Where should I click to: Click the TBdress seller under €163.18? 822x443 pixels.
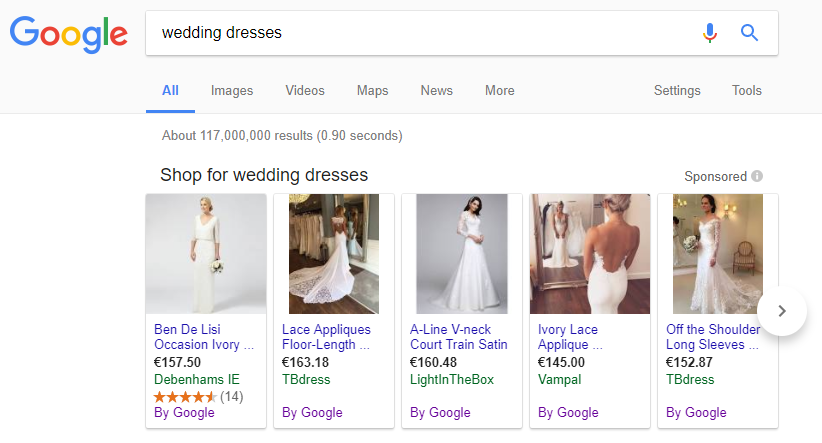click(306, 379)
